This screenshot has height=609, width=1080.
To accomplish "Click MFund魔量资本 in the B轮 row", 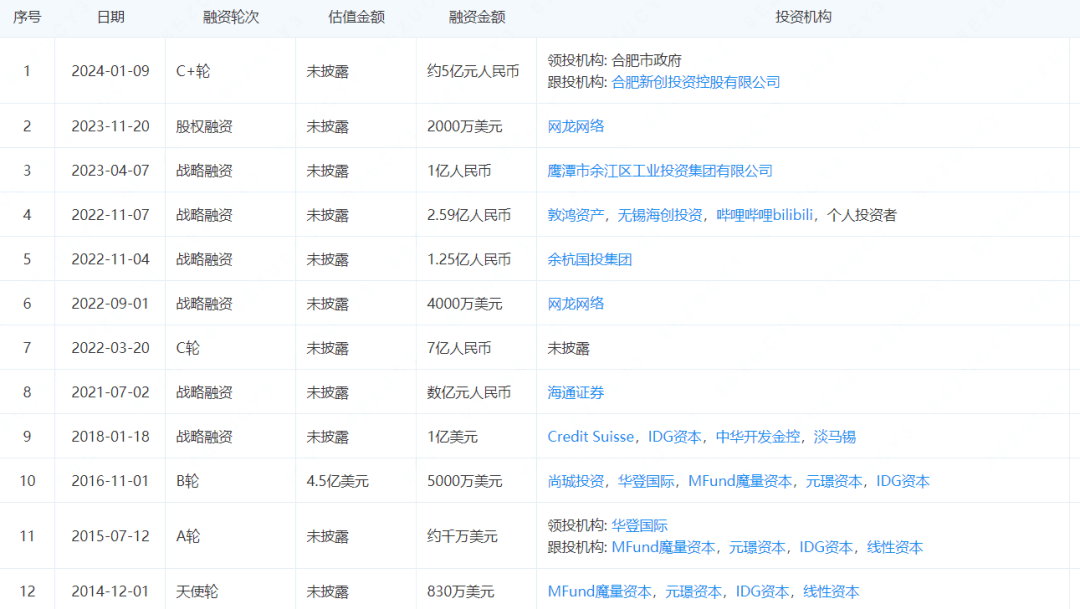I will pos(740,481).
